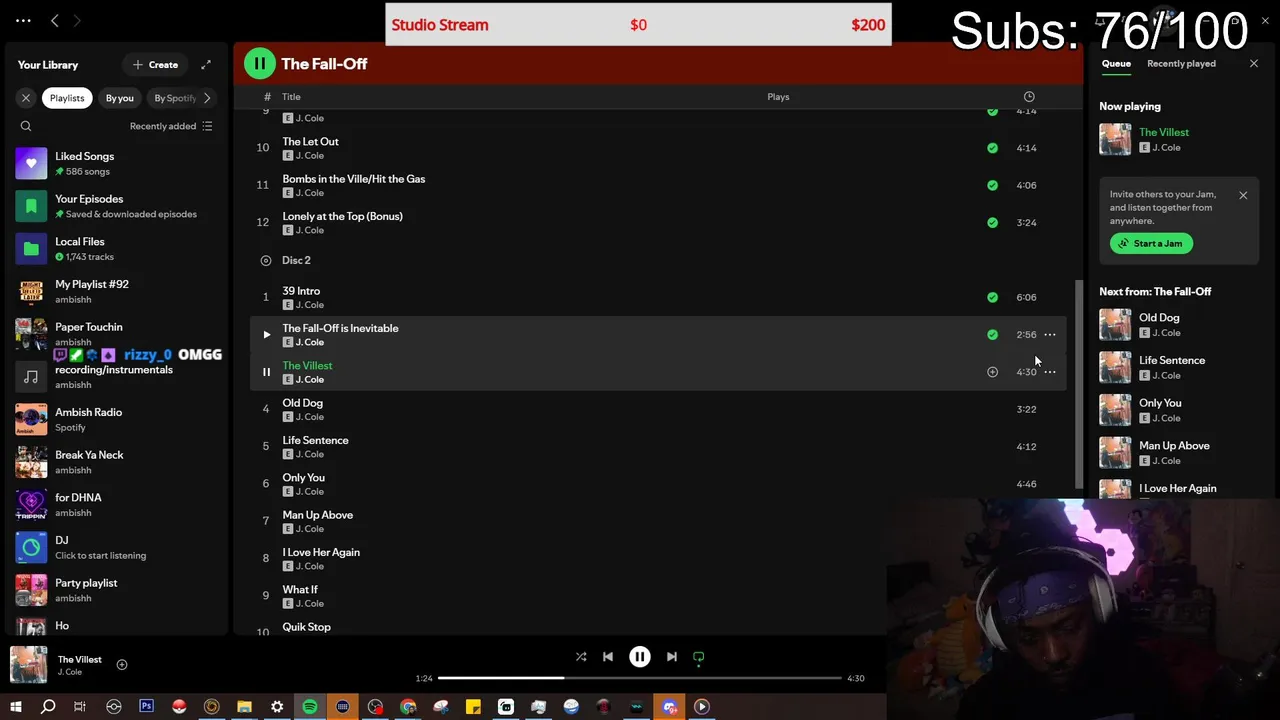Select the Life Sentence track row
Viewport: 1280px width, 720px height.
[x=657, y=447]
